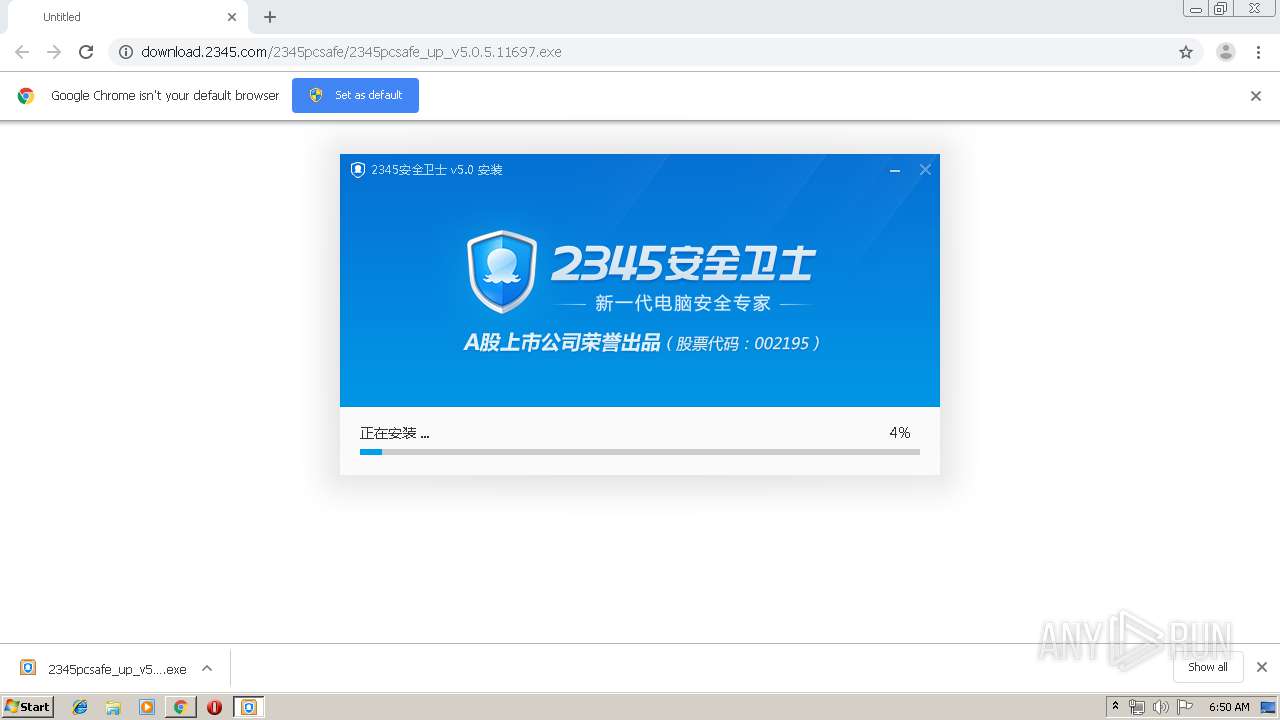Switch to Chrome taskbar icon
The height and width of the screenshot is (720, 1280).
pos(180,707)
